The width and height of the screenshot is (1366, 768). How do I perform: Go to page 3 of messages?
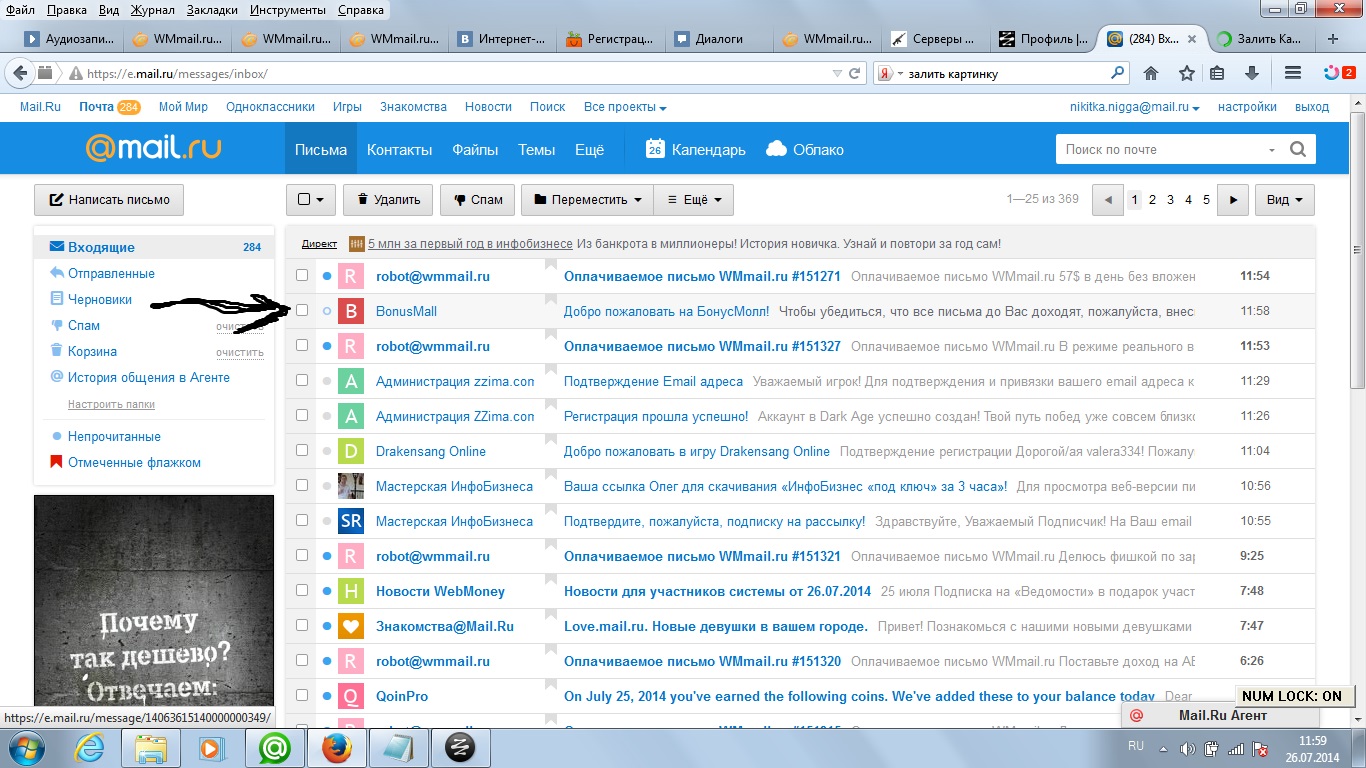coord(1170,200)
